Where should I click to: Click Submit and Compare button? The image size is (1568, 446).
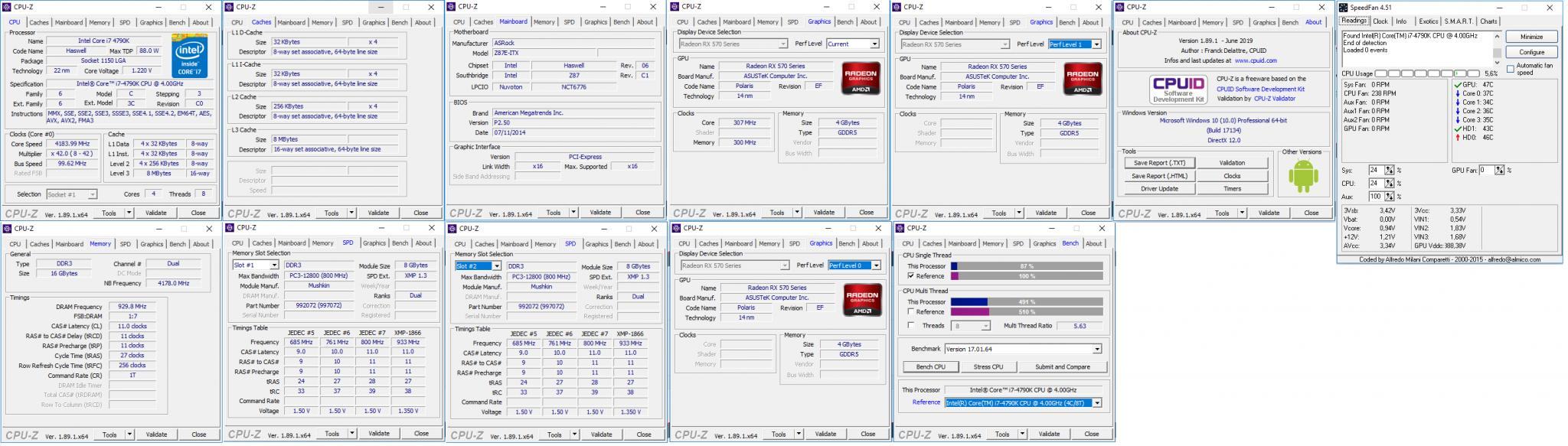pyautogui.click(x=1062, y=366)
